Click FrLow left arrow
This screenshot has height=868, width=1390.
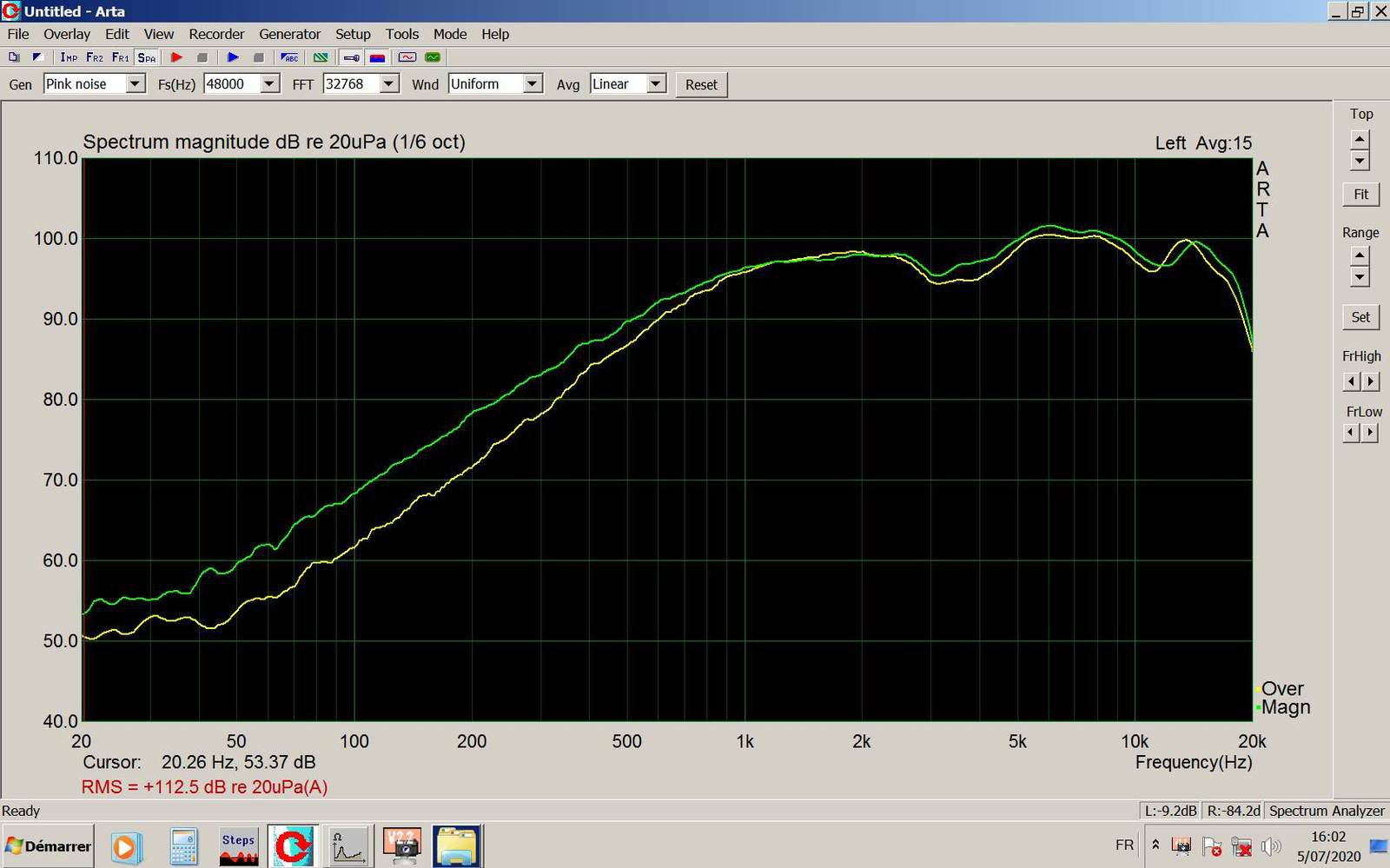1351,433
